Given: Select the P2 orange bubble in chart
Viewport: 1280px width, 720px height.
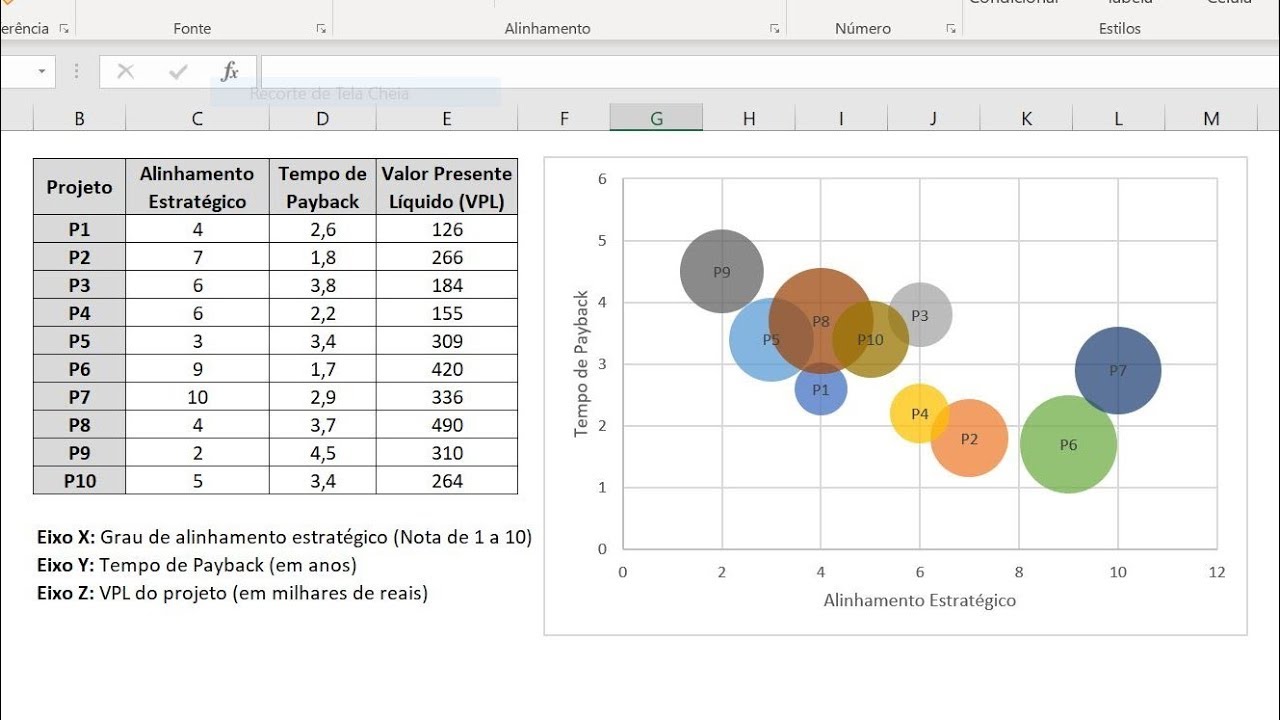Looking at the screenshot, I should [969, 438].
